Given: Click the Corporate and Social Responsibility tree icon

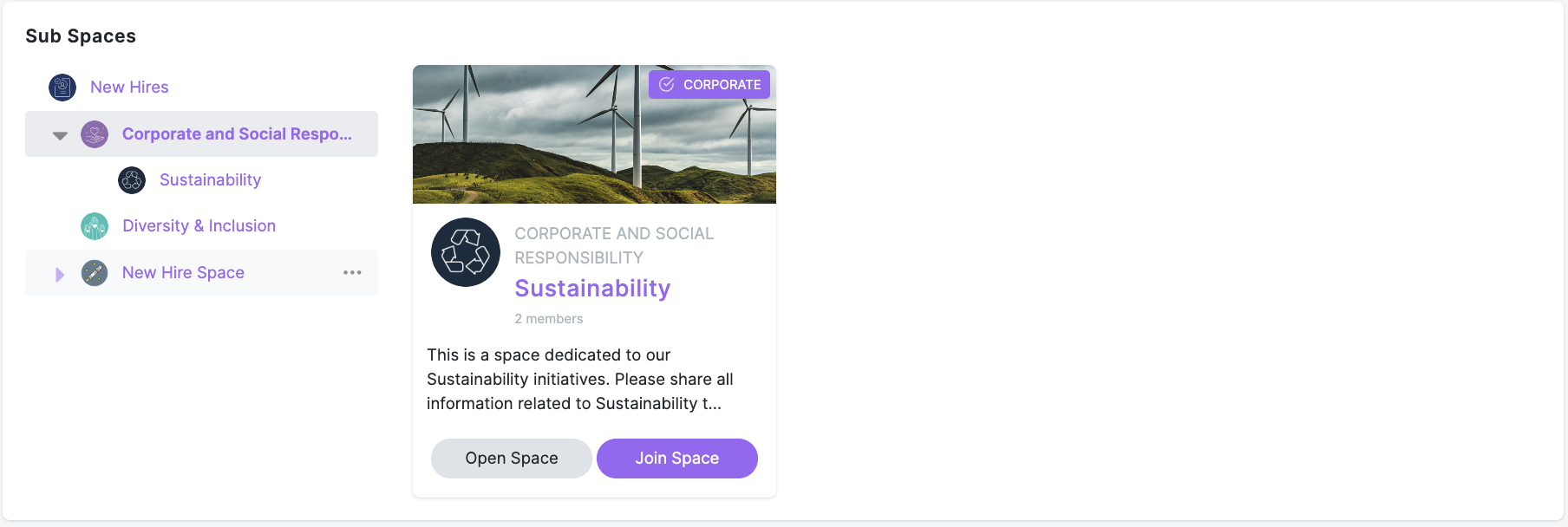Looking at the screenshot, I should [95, 134].
